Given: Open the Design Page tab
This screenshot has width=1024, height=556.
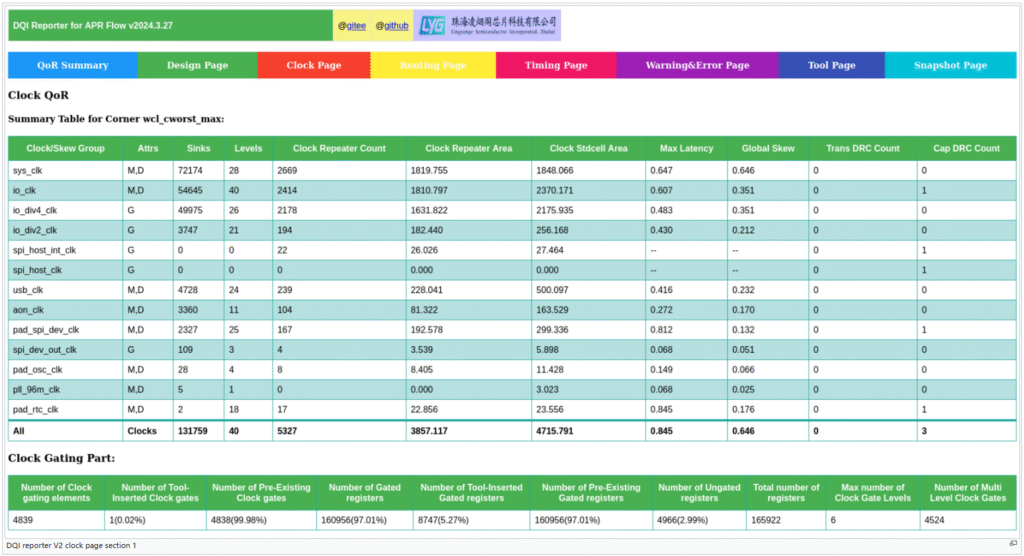Looking at the screenshot, I should [x=197, y=65].
